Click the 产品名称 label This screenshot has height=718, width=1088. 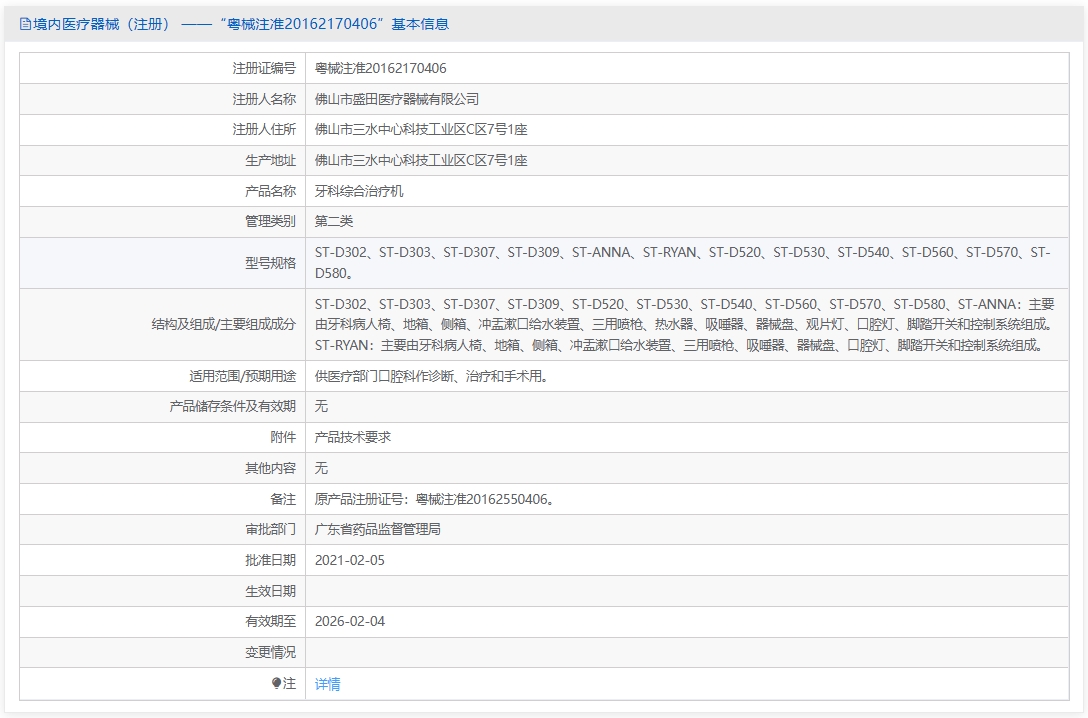coord(270,191)
